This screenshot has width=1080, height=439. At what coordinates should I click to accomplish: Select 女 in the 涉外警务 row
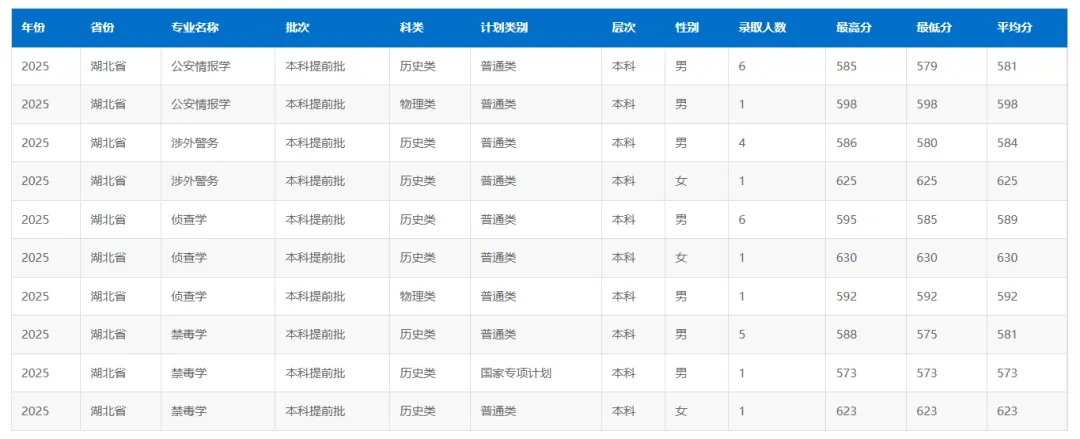click(681, 181)
